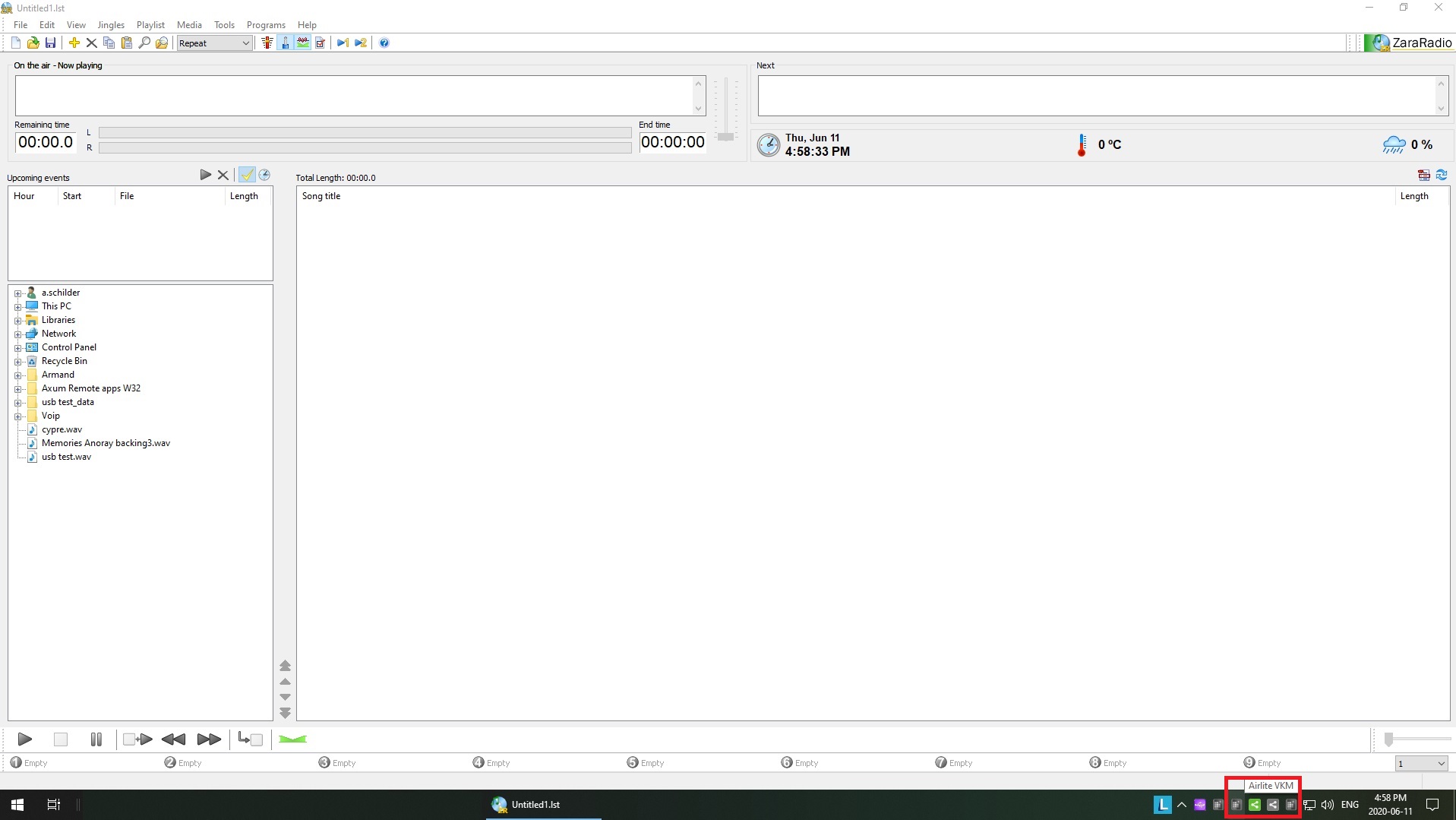Click the yellow plus Add icon

(74, 43)
